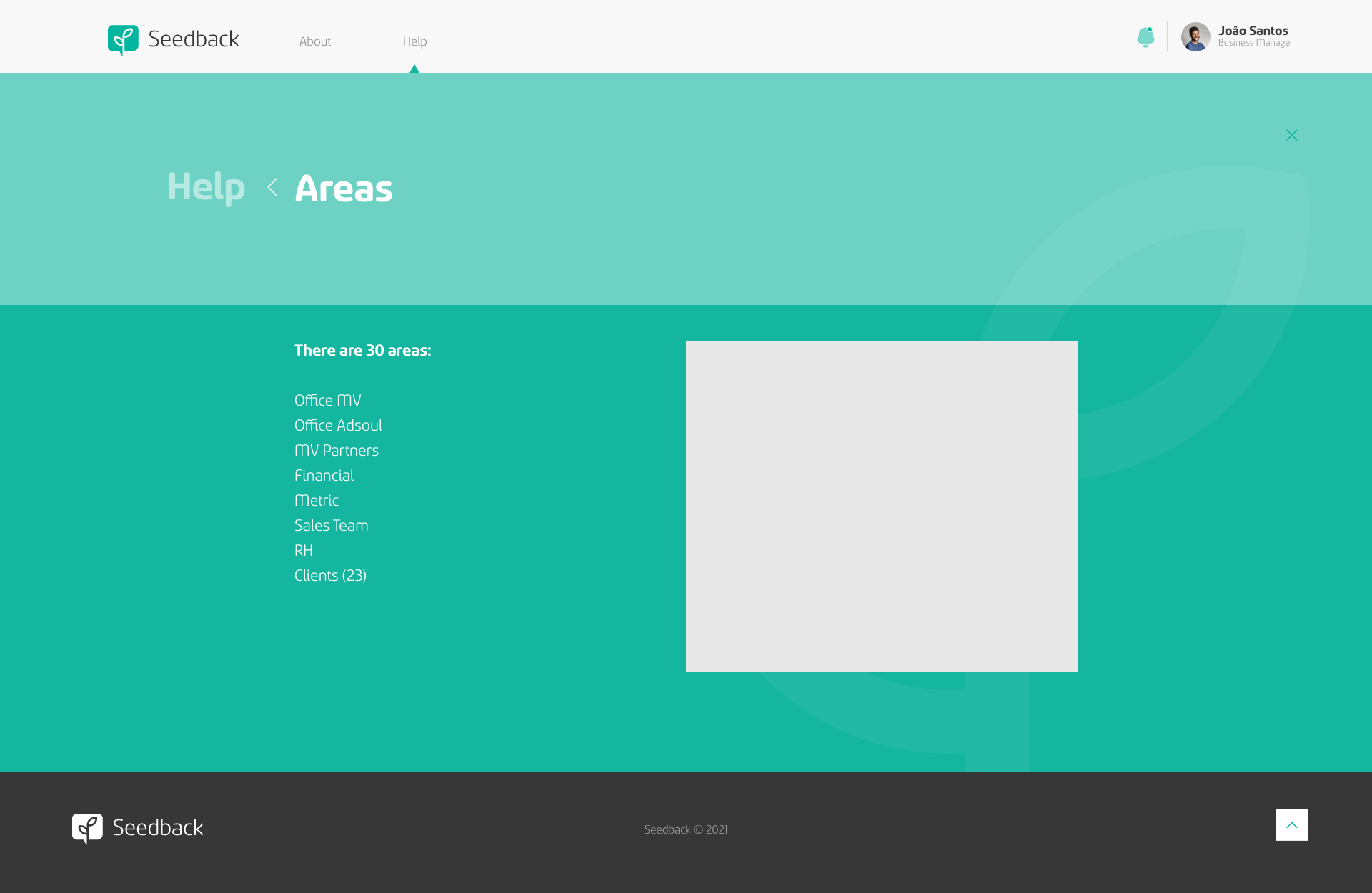Go back to Help breadcrumb
Image resolution: width=1372 pixels, height=893 pixels.
tap(206, 187)
